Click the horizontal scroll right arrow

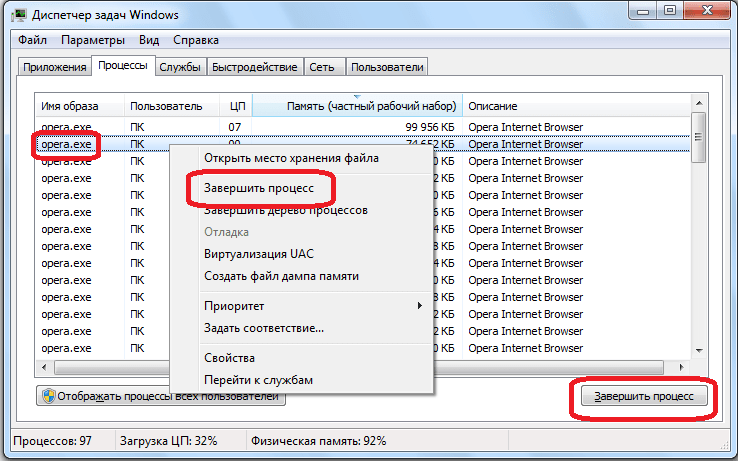click(x=682, y=367)
